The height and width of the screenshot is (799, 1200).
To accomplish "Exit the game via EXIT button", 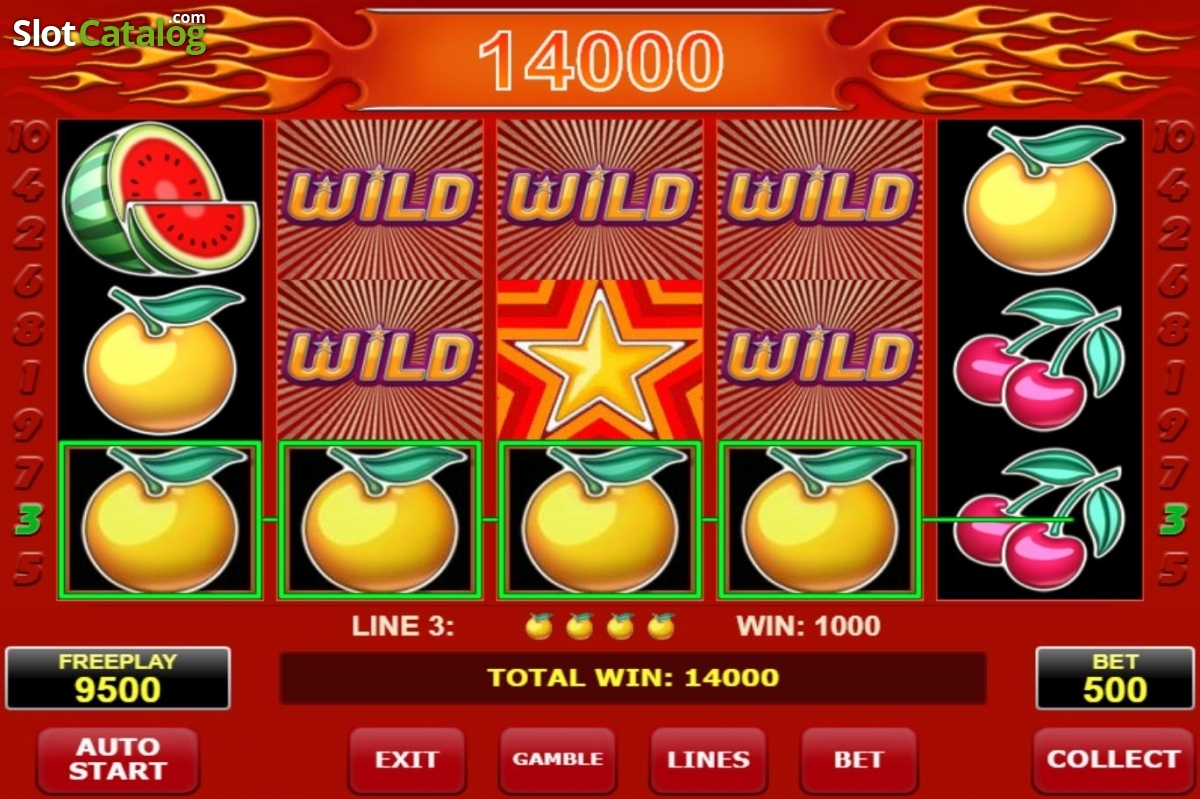I will [406, 760].
